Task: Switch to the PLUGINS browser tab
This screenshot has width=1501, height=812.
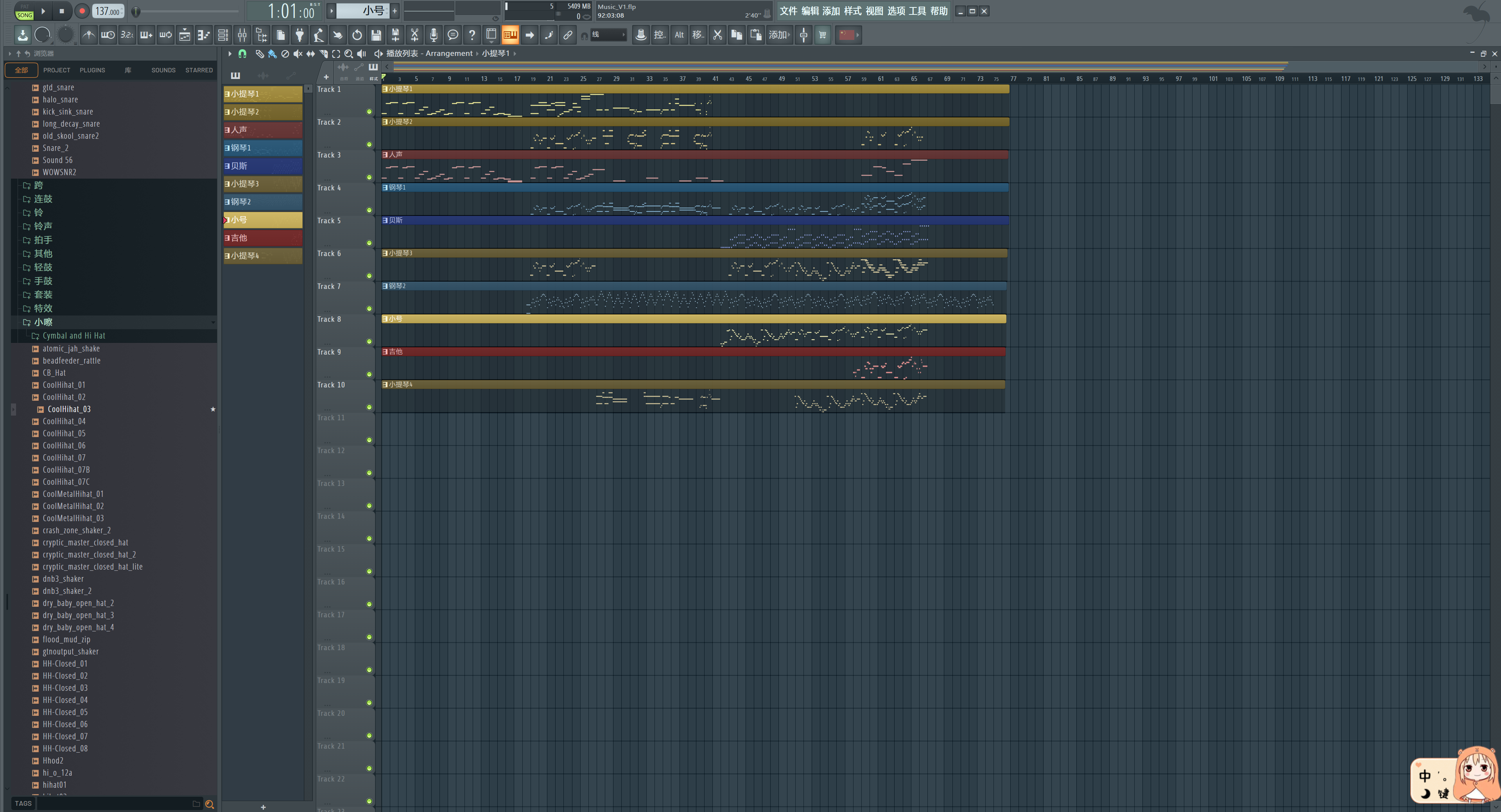Action: (92, 70)
